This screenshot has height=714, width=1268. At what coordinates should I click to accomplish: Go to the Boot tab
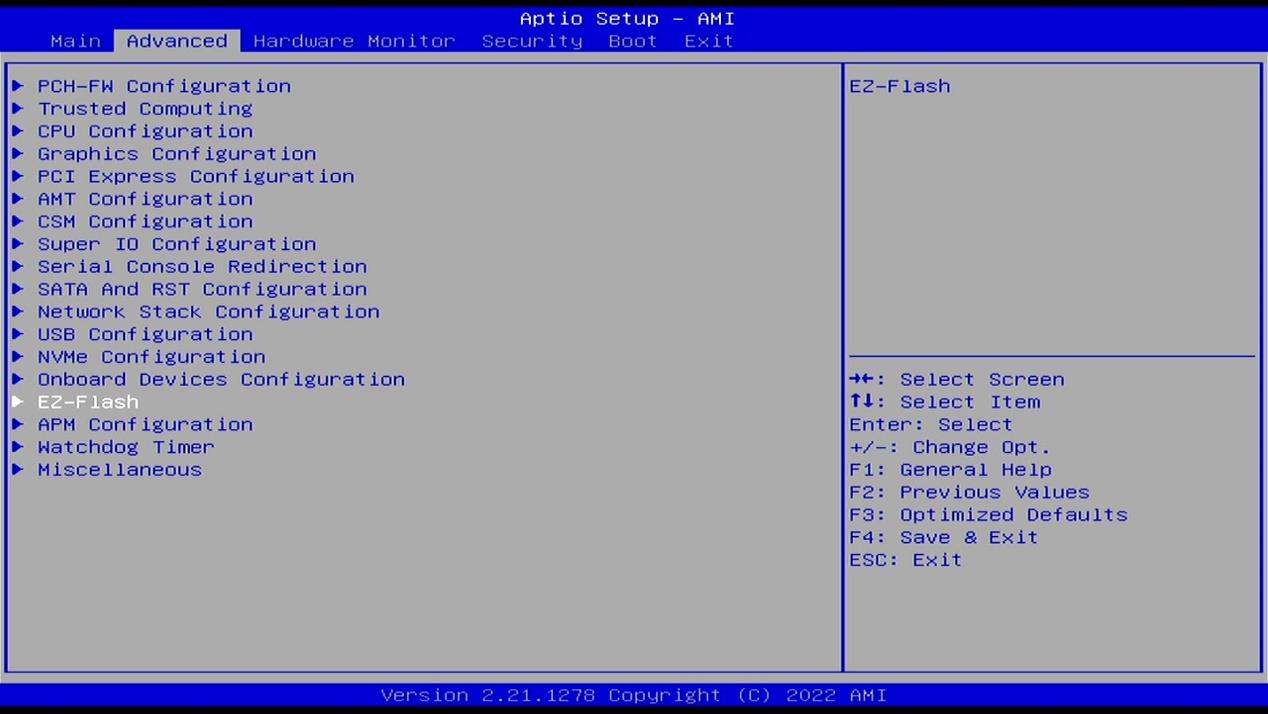pyautogui.click(x=632, y=41)
